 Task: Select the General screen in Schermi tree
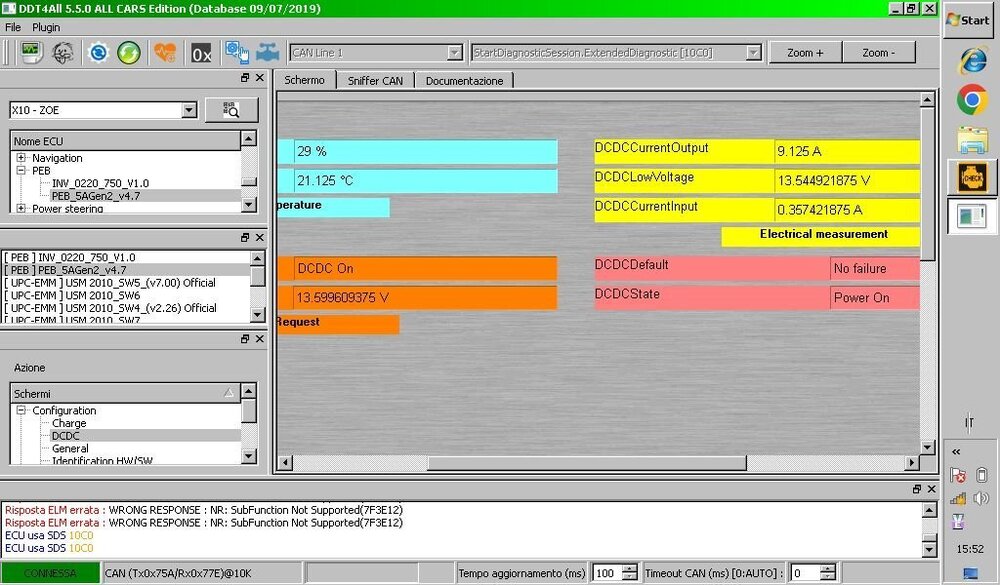click(x=70, y=449)
